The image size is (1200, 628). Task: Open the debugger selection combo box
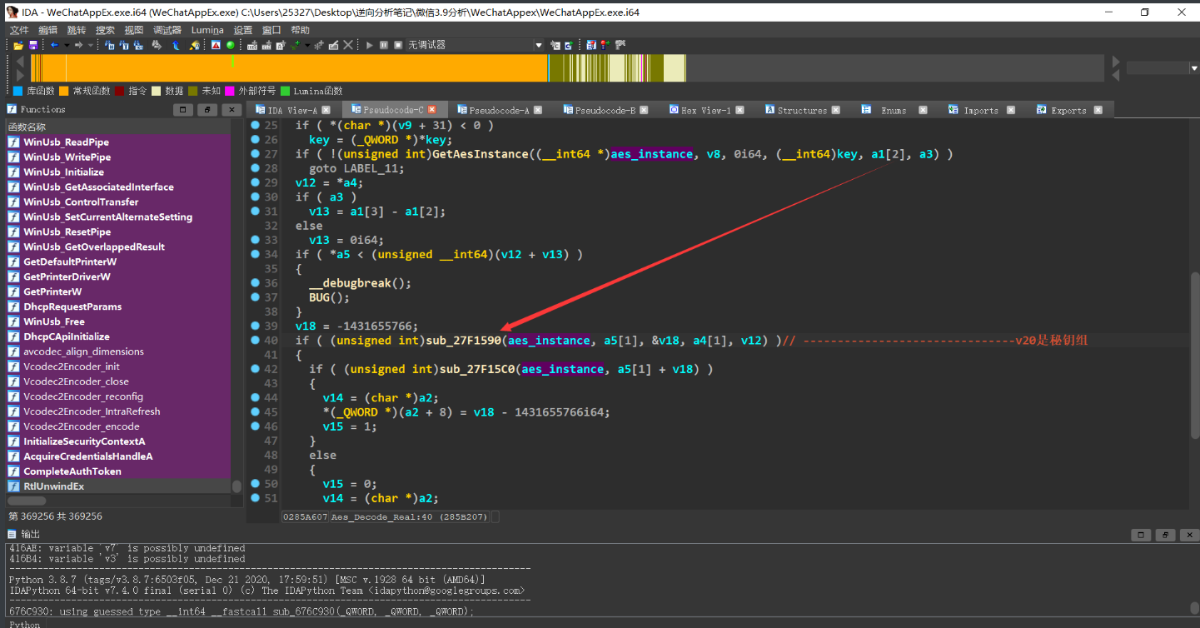pyautogui.click(x=475, y=45)
